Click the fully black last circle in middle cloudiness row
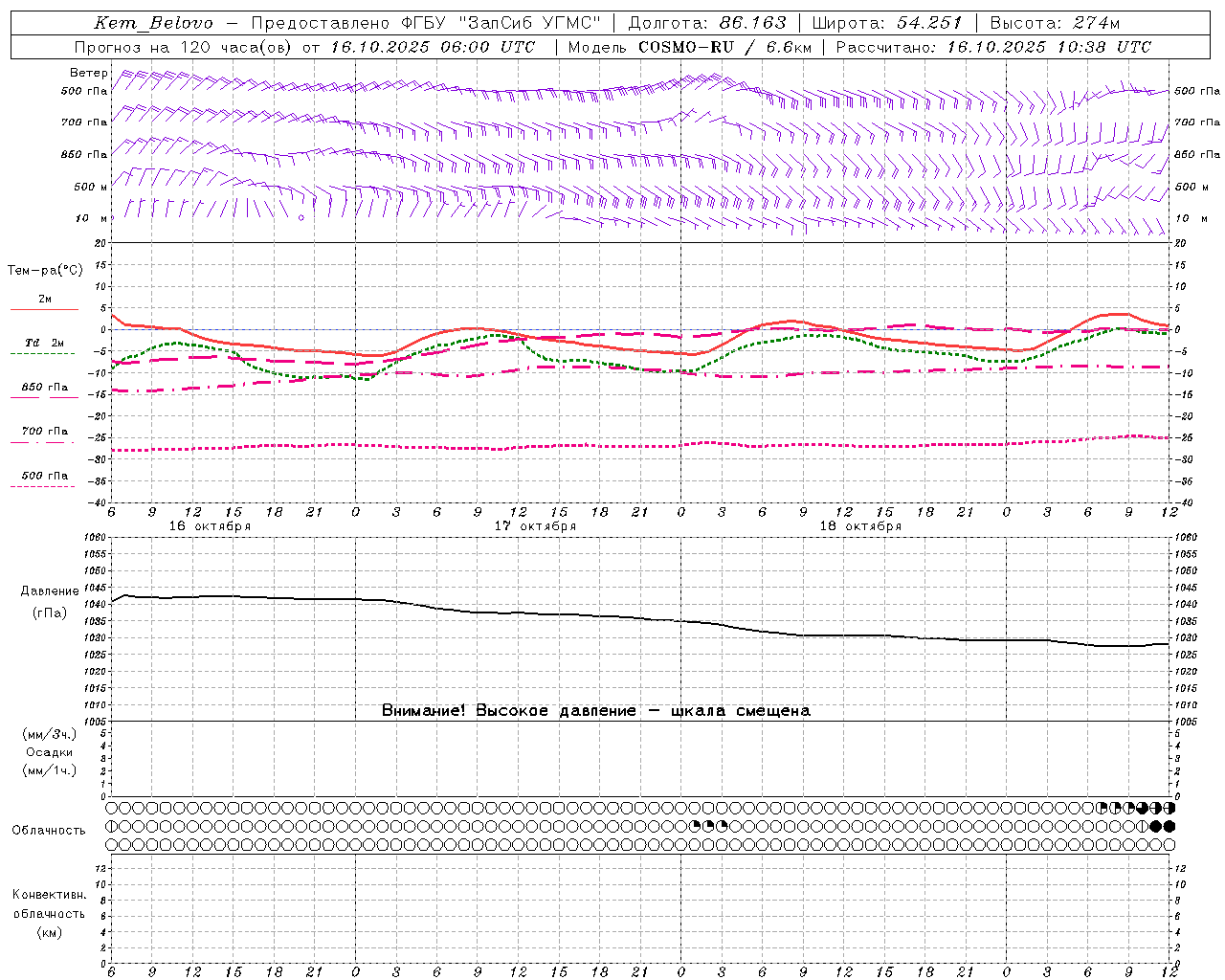 1169,826
